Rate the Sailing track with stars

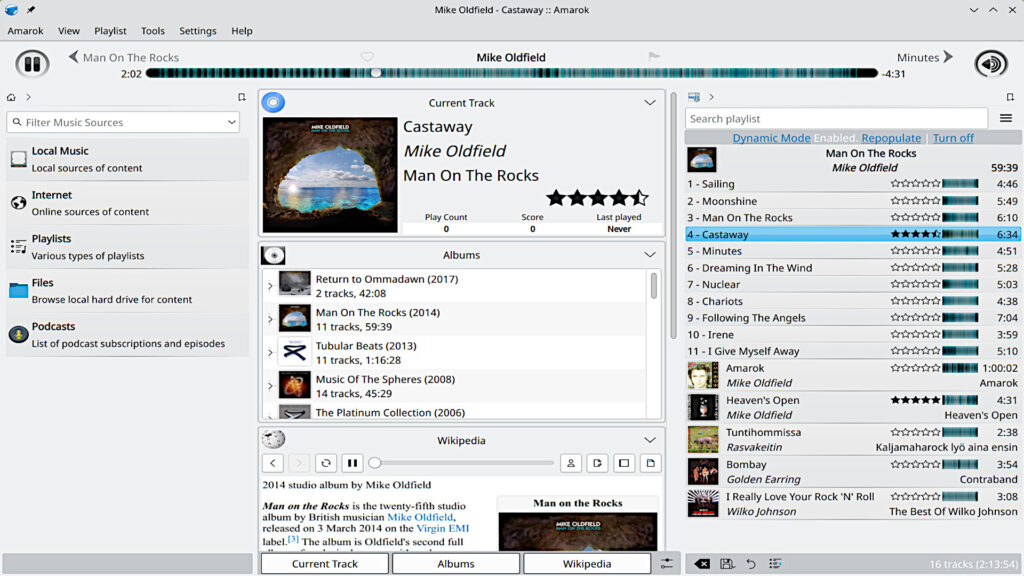(916, 184)
